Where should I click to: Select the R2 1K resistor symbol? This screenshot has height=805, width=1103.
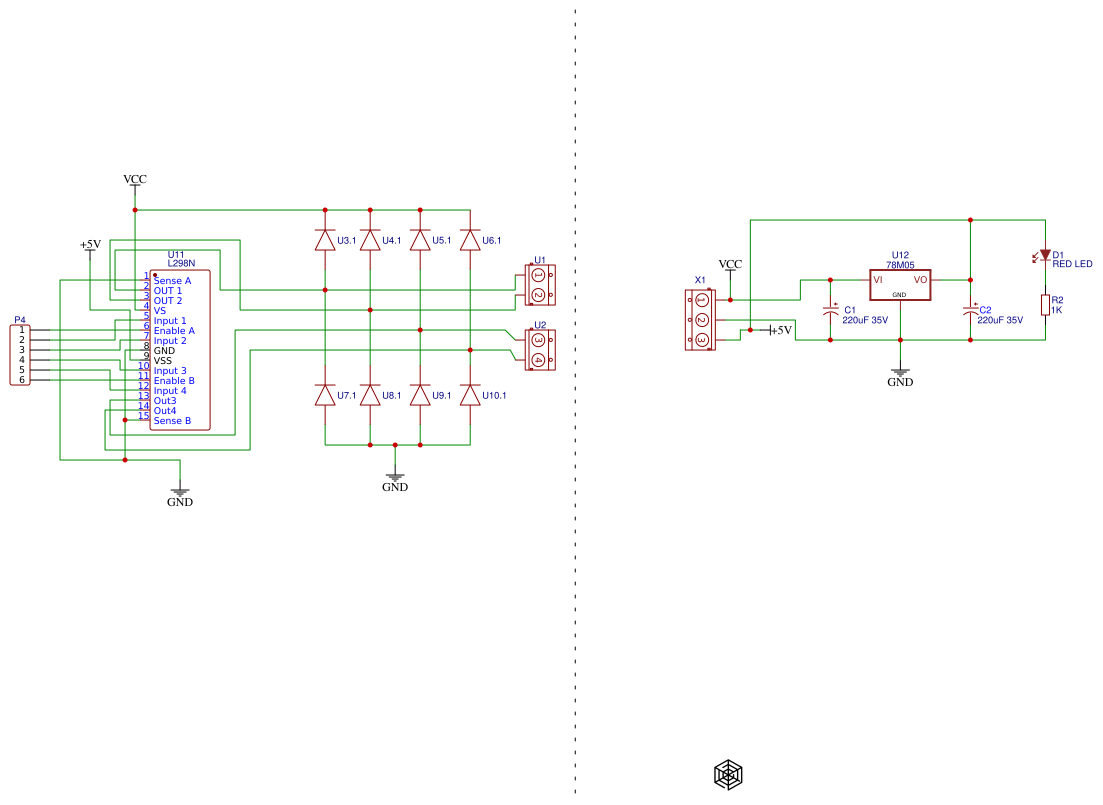(1045, 305)
